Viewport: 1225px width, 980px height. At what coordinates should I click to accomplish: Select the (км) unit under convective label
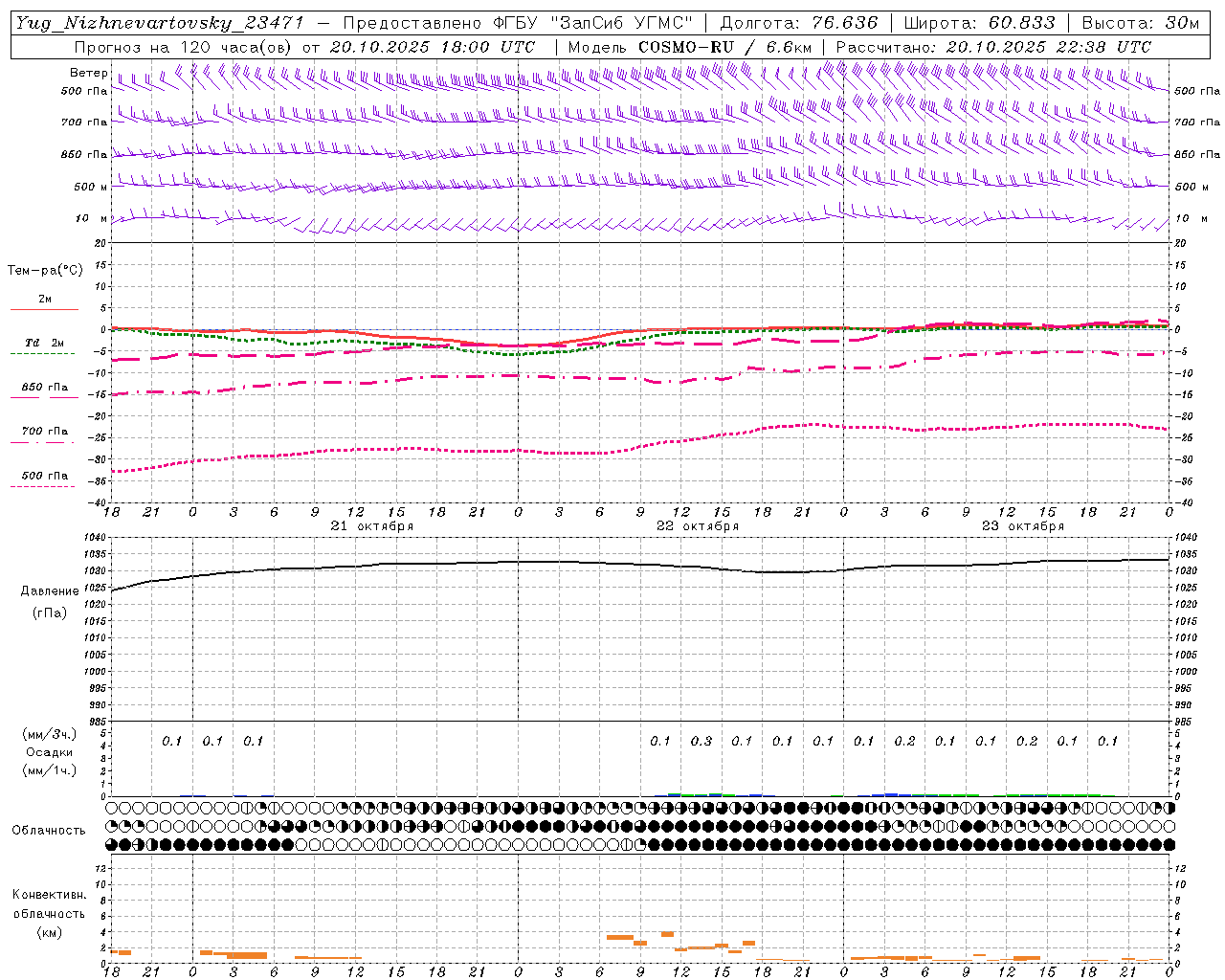(x=50, y=932)
